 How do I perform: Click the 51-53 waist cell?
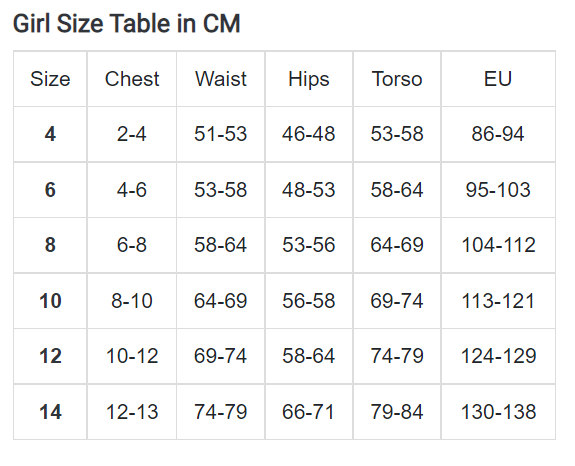pos(221,134)
